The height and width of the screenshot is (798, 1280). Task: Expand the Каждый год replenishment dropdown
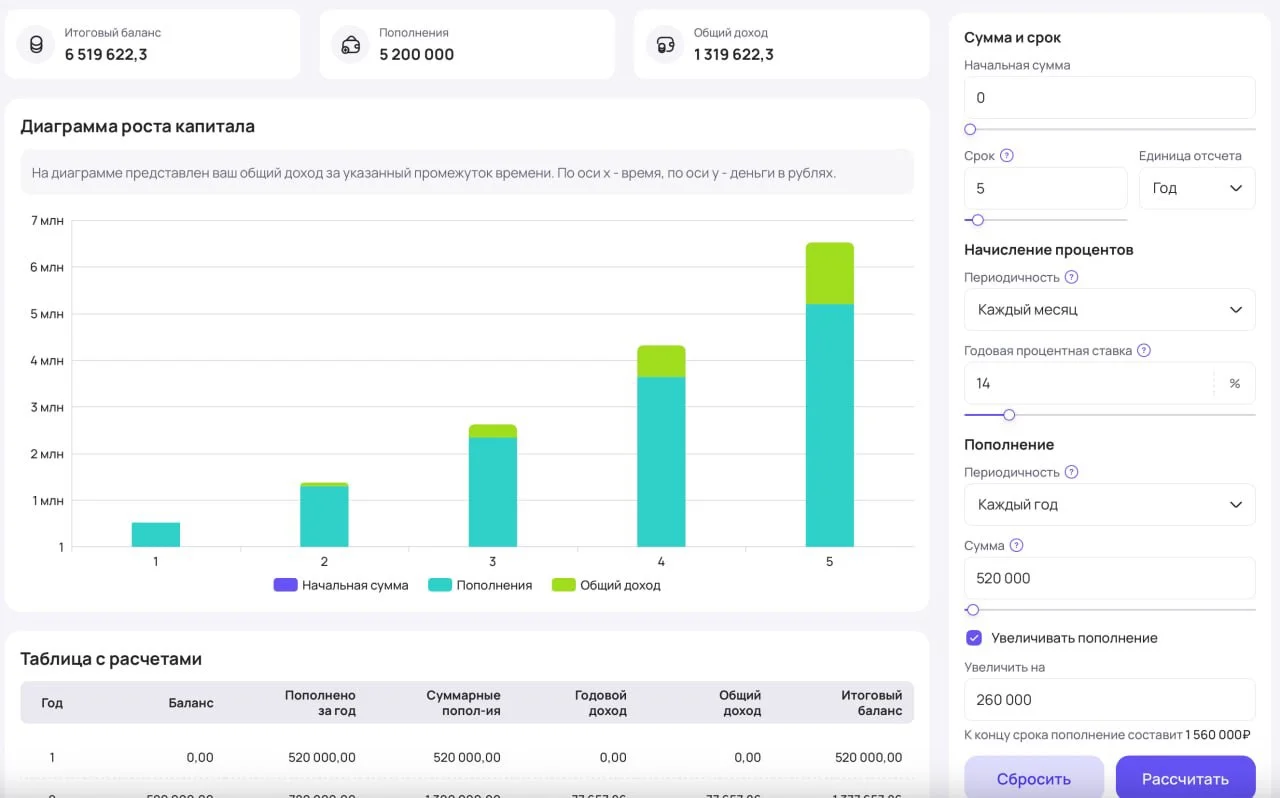pyautogui.click(x=1110, y=505)
